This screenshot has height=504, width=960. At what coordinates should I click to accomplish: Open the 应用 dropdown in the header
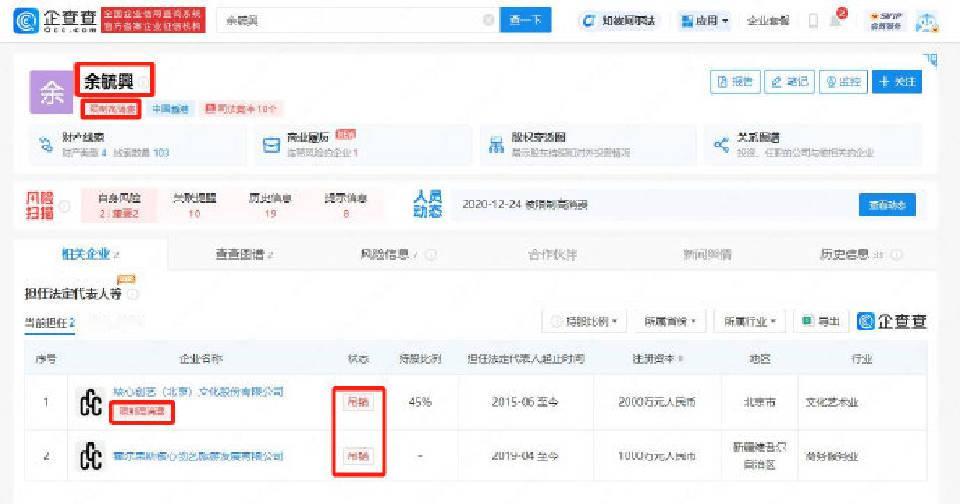tap(705, 20)
